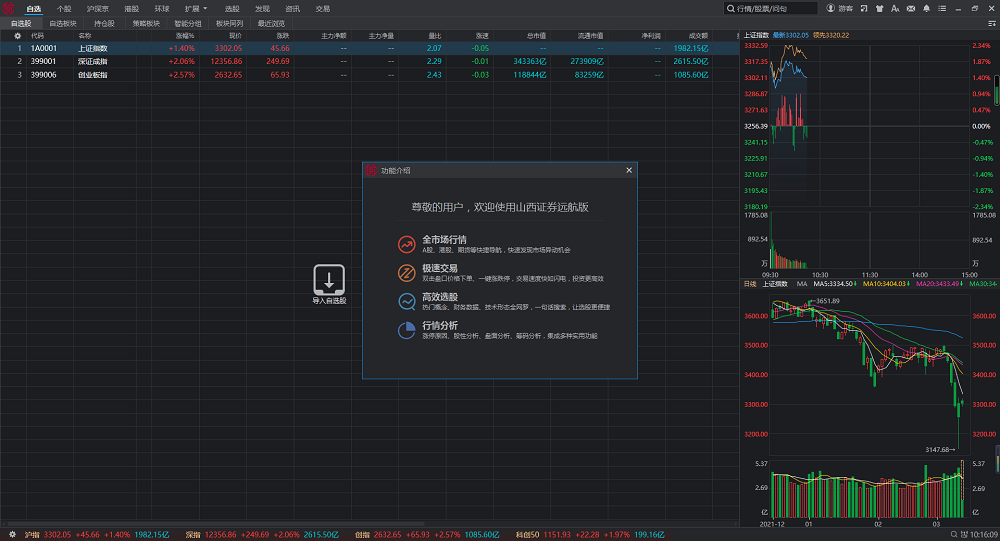Screen dimensions: 1000x541
Task: Select the 深证成指 row name
Action: (92, 61)
